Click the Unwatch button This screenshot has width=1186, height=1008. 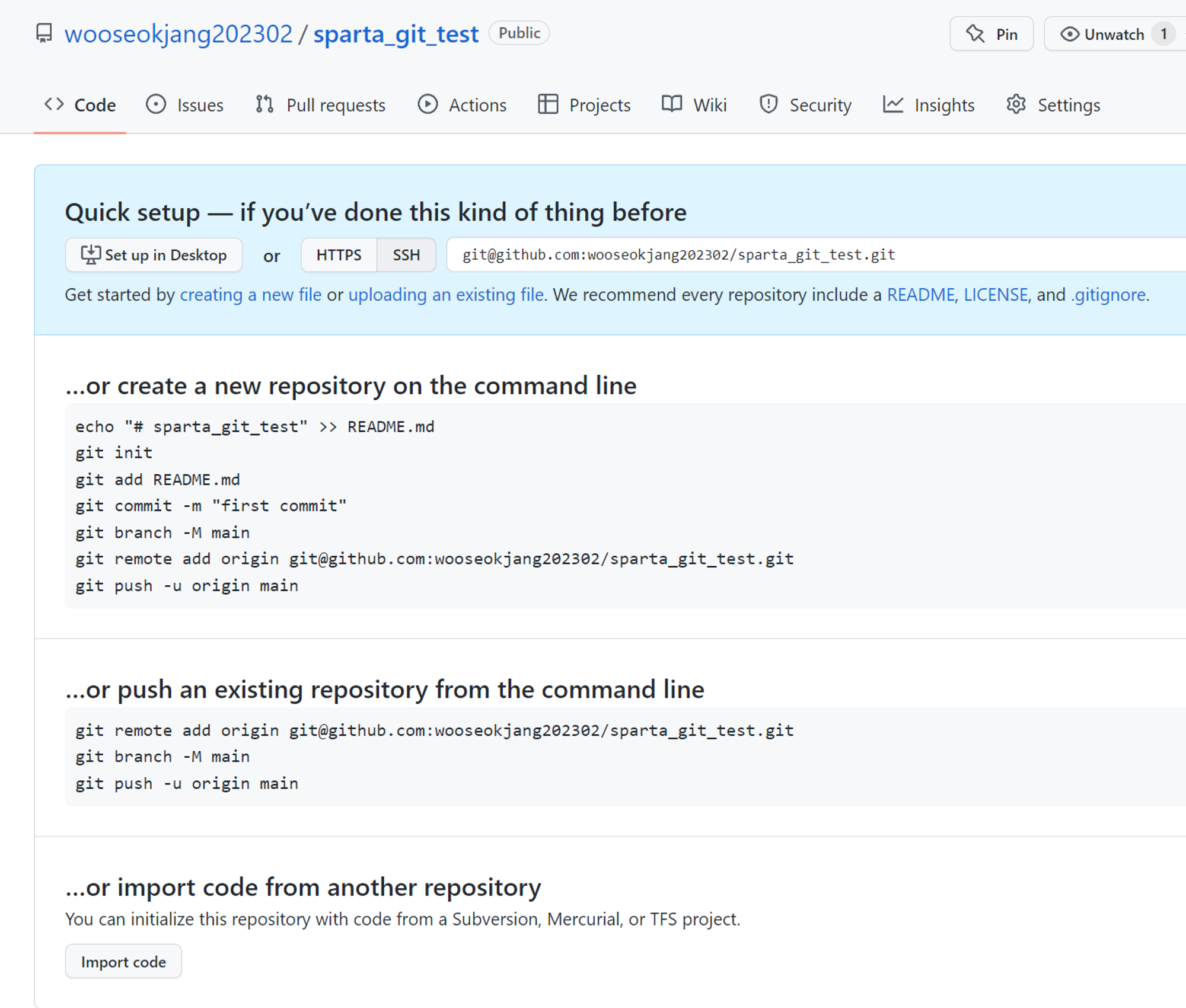click(1115, 34)
